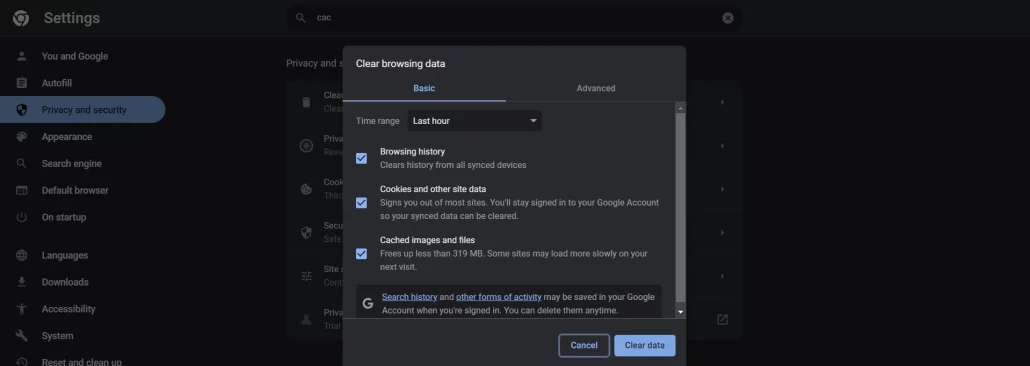Click the Search engine magnifier icon in sidebar
Screen dimensions: 1030x366
pyautogui.click(x=22, y=163)
